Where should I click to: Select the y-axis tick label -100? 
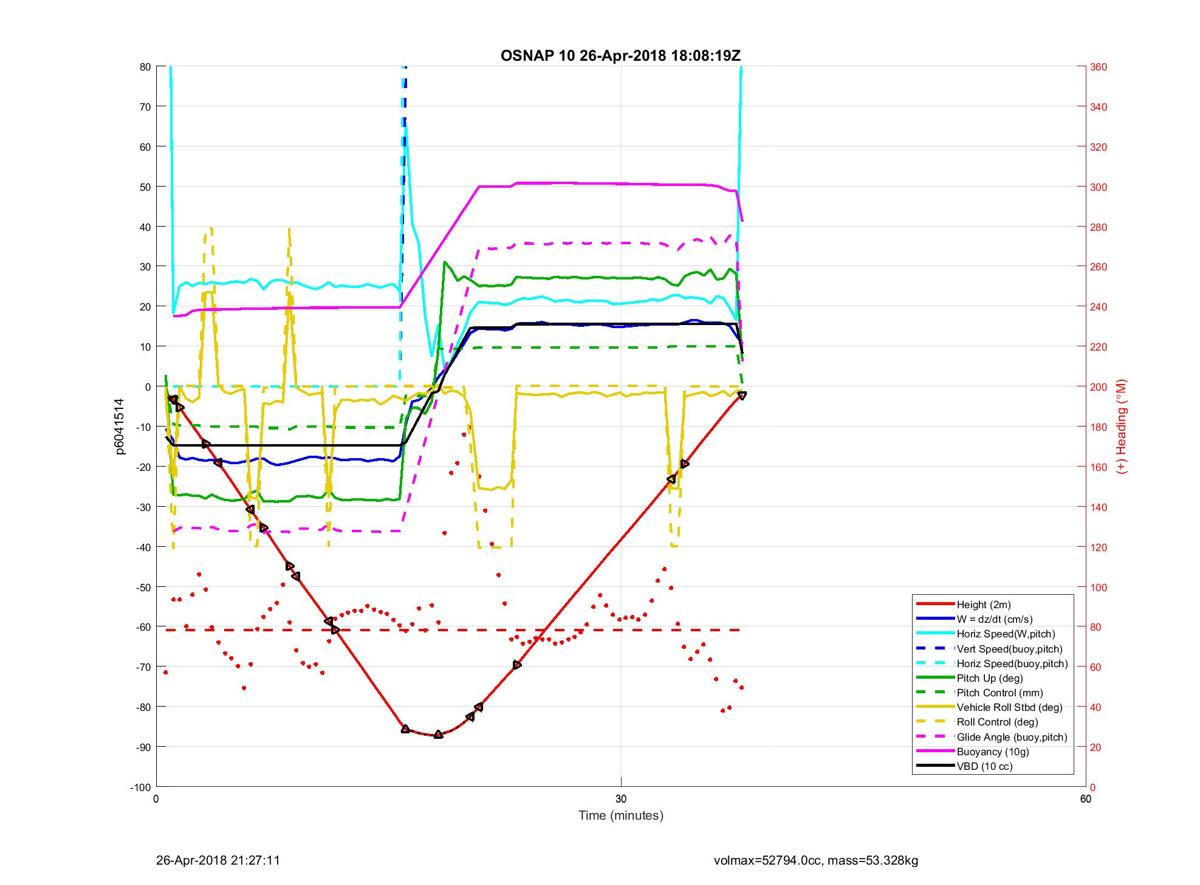pos(139,787)
